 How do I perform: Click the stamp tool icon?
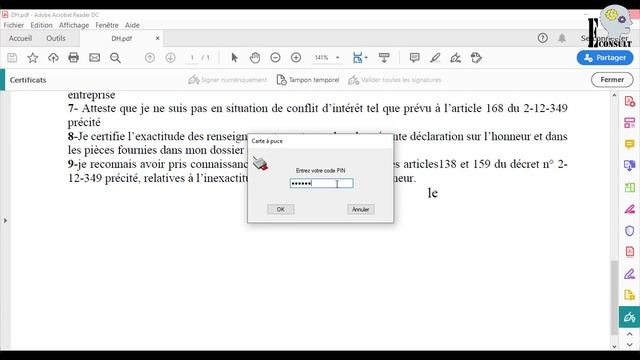point(476,58)
